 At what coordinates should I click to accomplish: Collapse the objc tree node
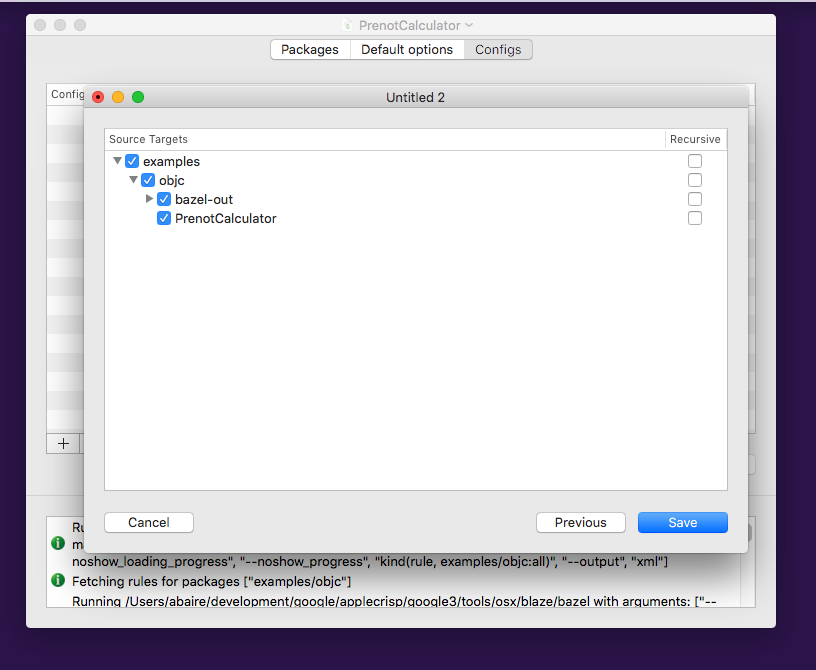(x=134, y=180)
